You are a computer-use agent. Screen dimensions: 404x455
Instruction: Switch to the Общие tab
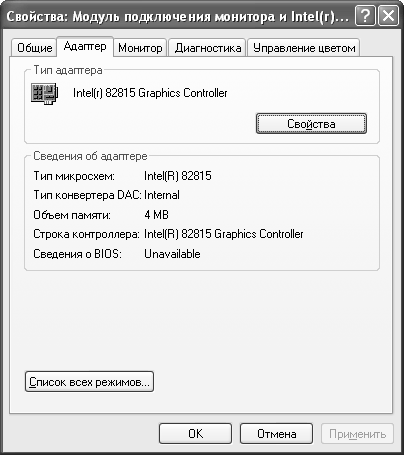coord(35,48)
